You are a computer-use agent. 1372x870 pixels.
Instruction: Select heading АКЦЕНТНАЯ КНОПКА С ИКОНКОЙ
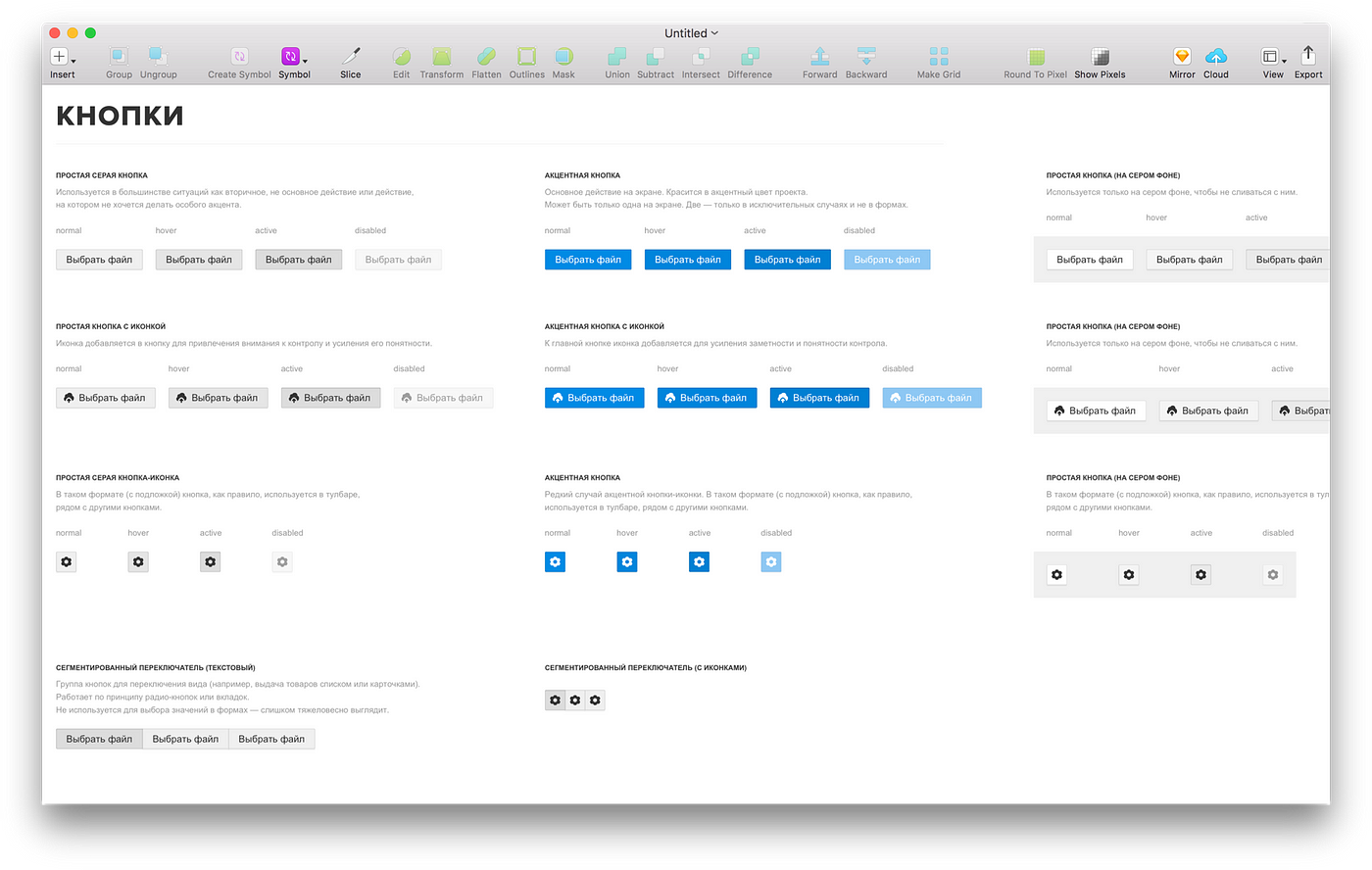[605, 326]
